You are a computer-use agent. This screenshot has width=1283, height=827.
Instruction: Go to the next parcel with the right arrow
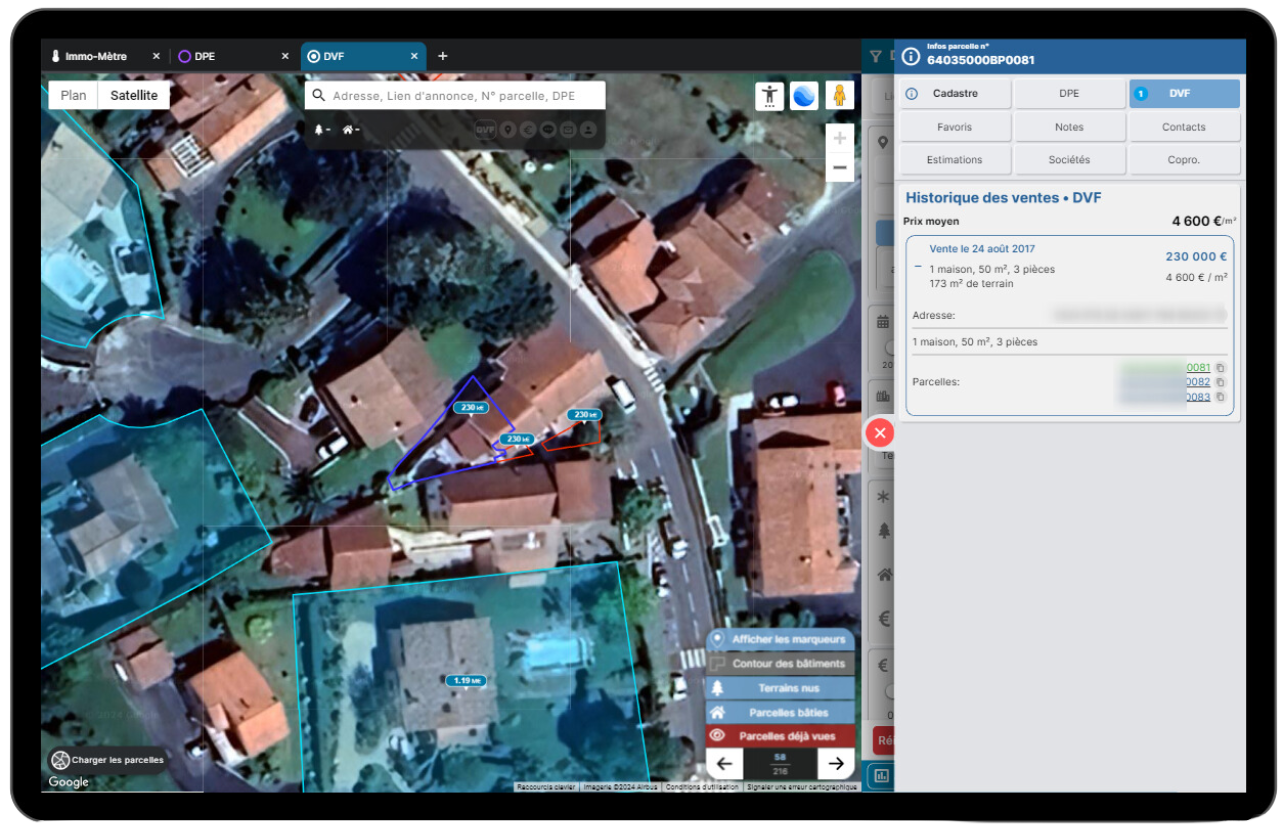coord(836,765)
